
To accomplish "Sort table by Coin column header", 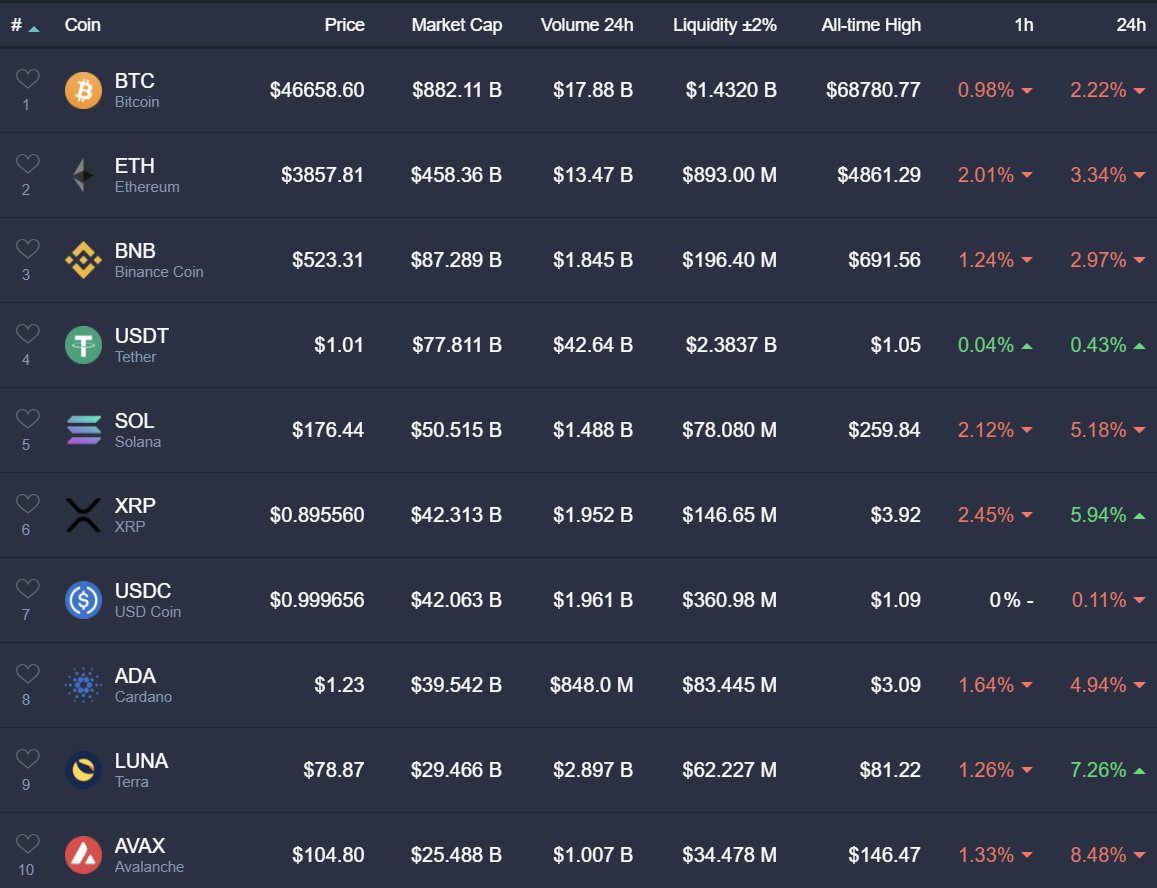I will [83, 25].
